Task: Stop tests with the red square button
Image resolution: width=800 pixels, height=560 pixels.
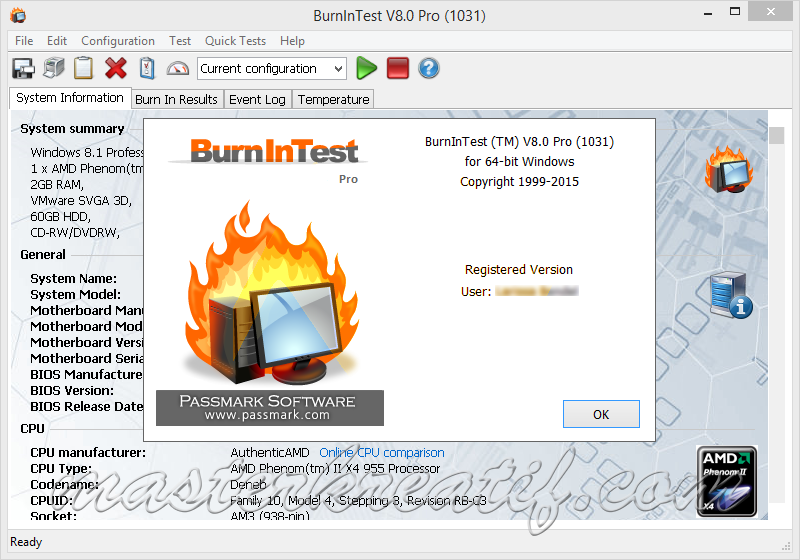Action: click(x=398, y=68)
